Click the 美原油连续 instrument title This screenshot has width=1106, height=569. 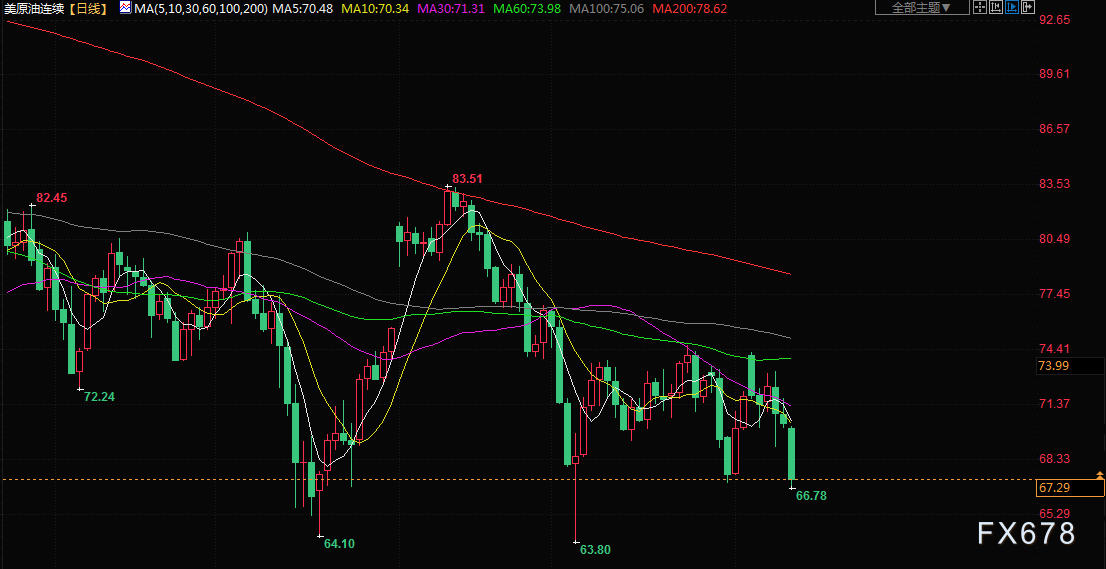(33, 8)
